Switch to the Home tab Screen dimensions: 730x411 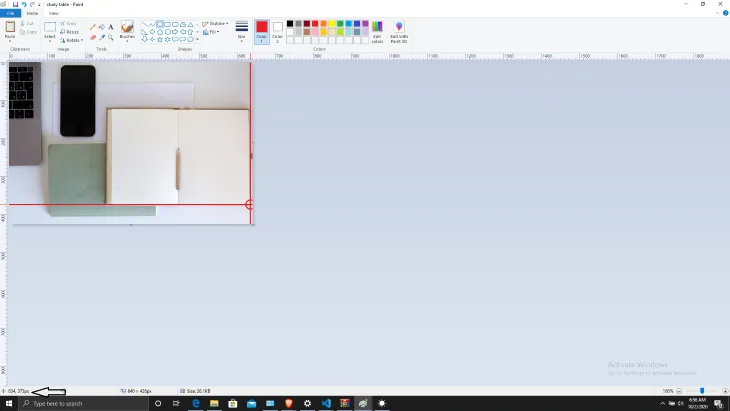click(x=32, y=13)
